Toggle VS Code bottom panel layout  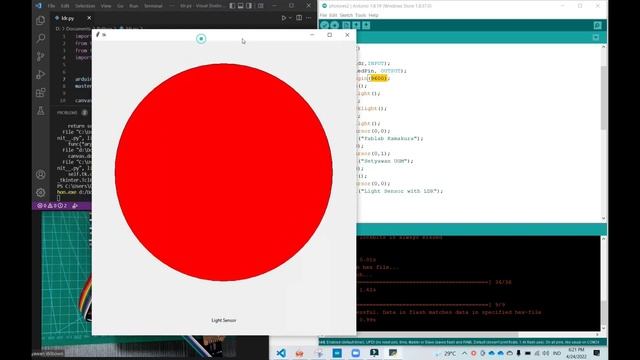[x=240, y=6]
